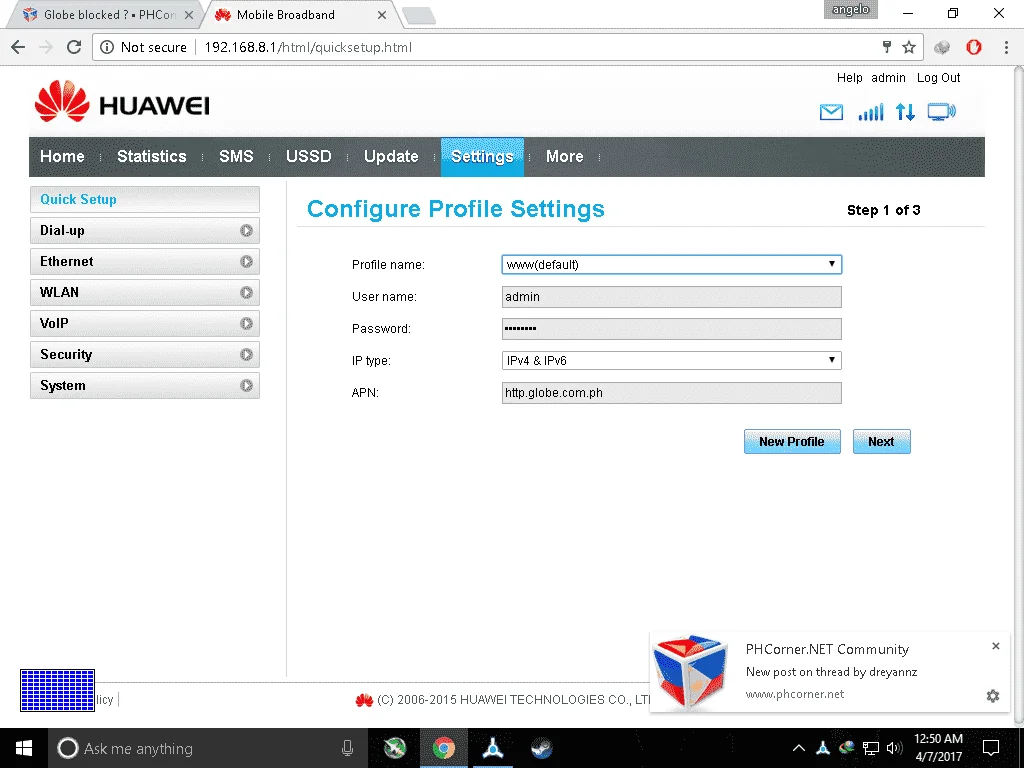The width and height of the screenshot is (1024, 768).
Task: Open the IP type dropdown
Action: tap(671, 360)
